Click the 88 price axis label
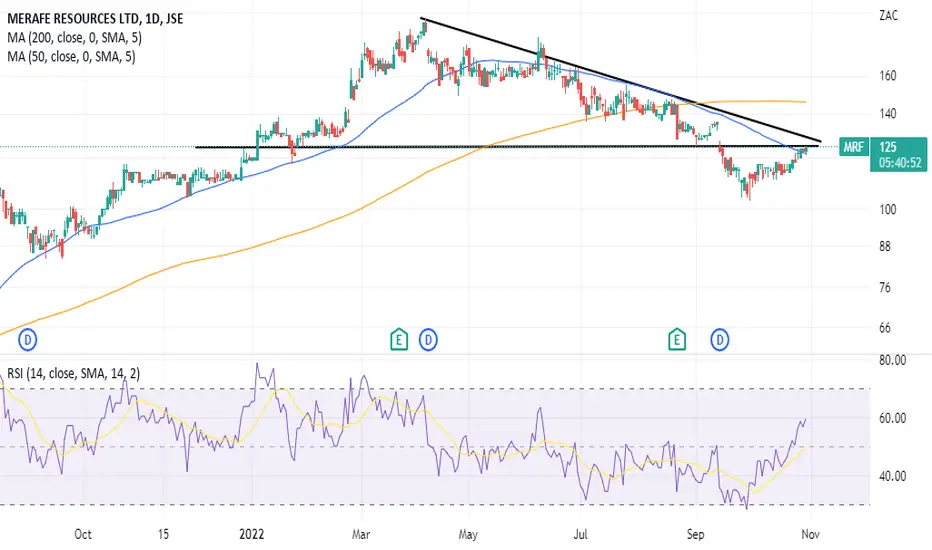The height and width of the screenshot is (550, 932). 885,246
